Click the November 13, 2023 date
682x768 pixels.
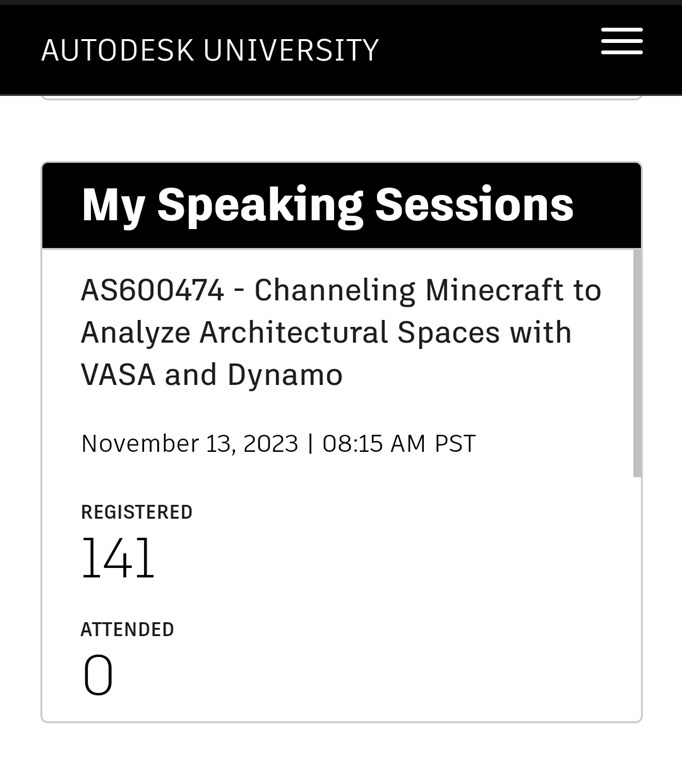(x=189, y=443)
